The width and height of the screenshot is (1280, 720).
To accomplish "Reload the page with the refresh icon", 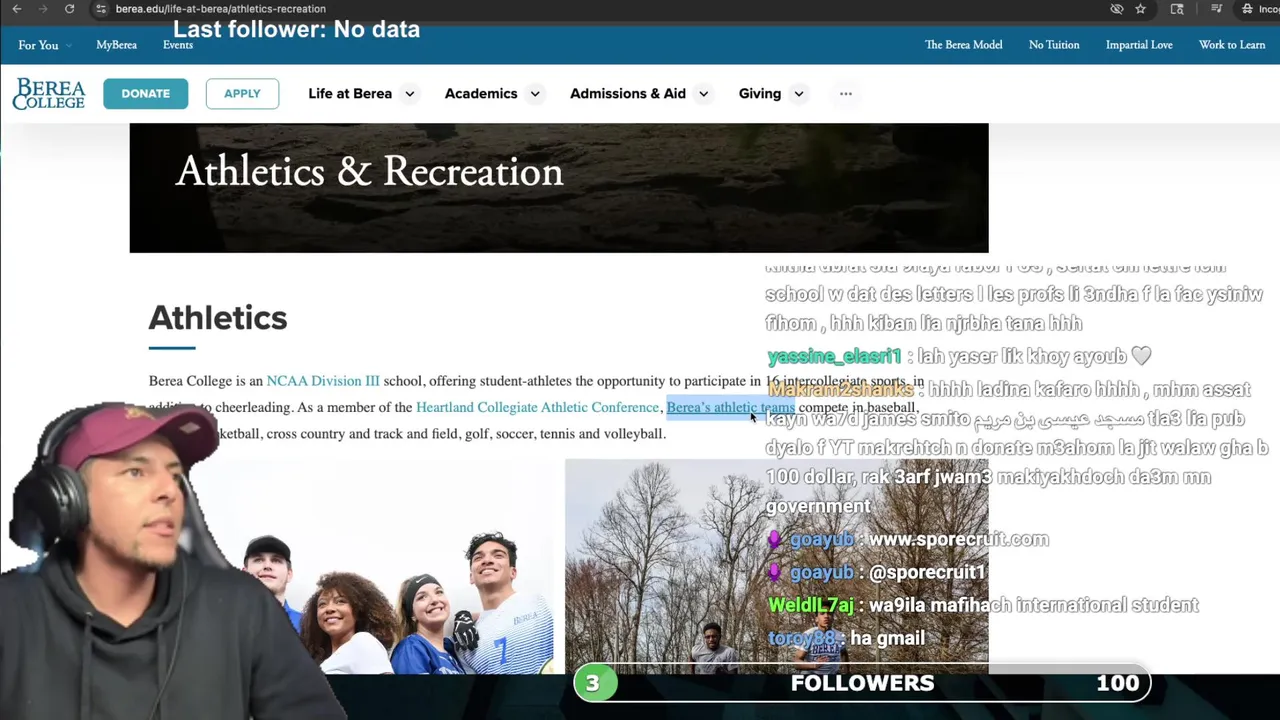I will pyautogui.click(x=69, y=9).
